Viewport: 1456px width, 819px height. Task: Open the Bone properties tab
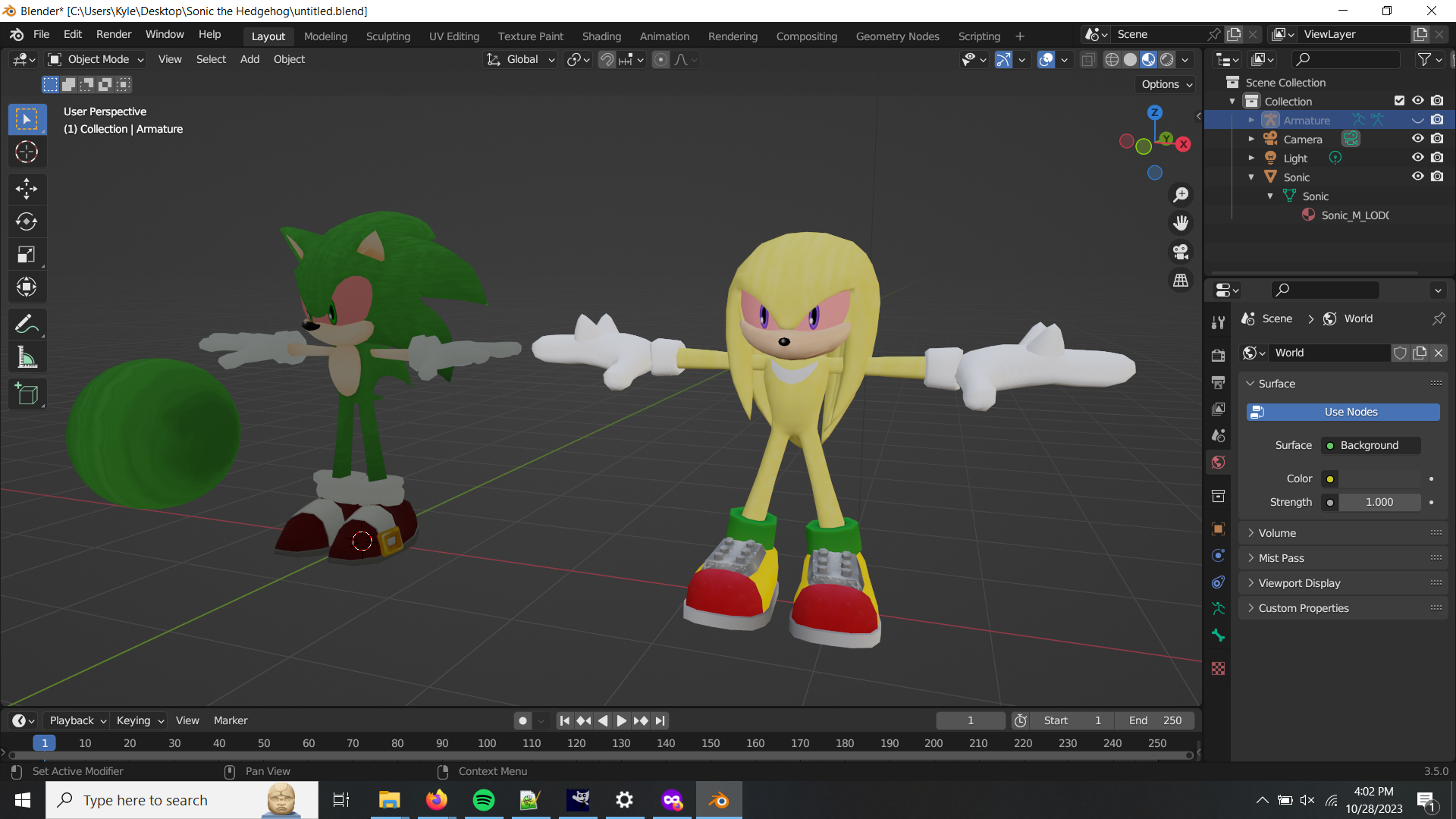(x=1218, y=635)
